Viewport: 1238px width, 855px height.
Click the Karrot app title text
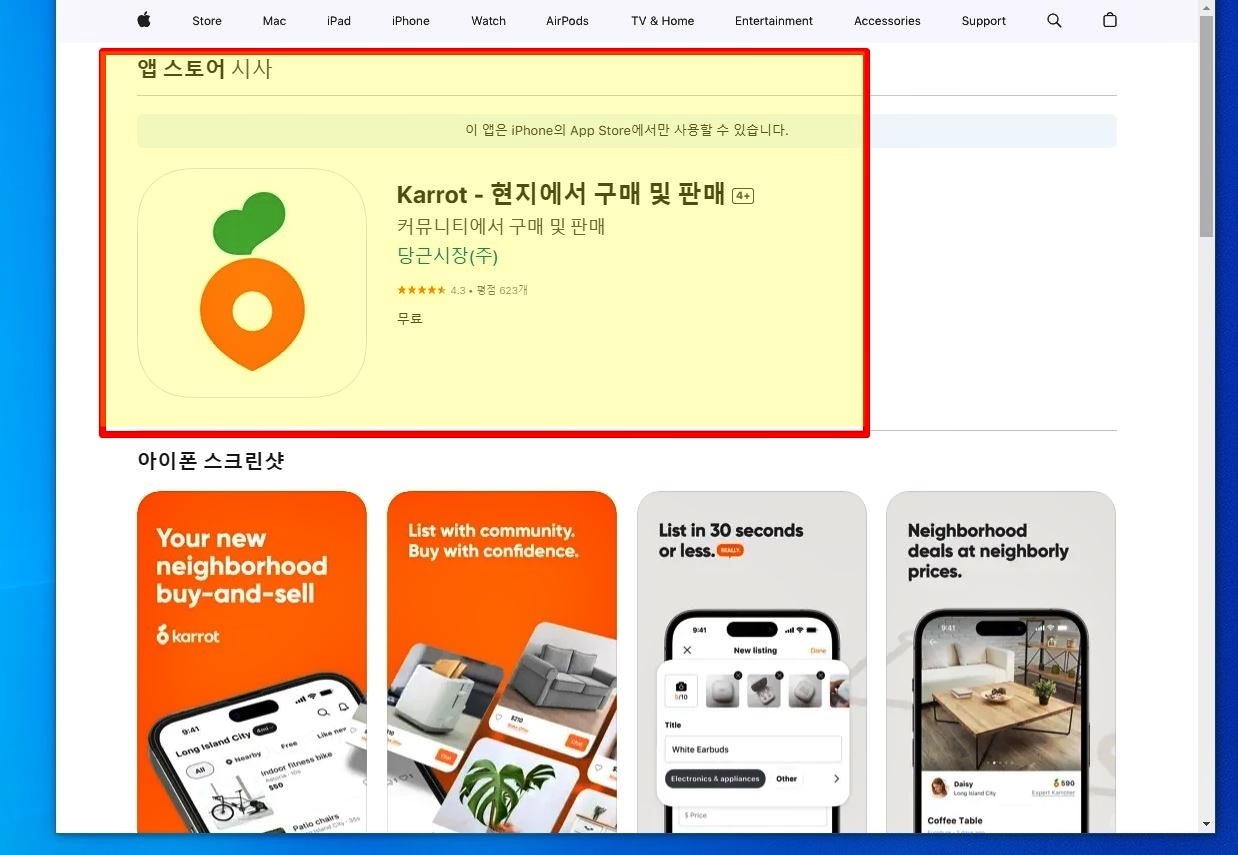[x=561, y=194]
